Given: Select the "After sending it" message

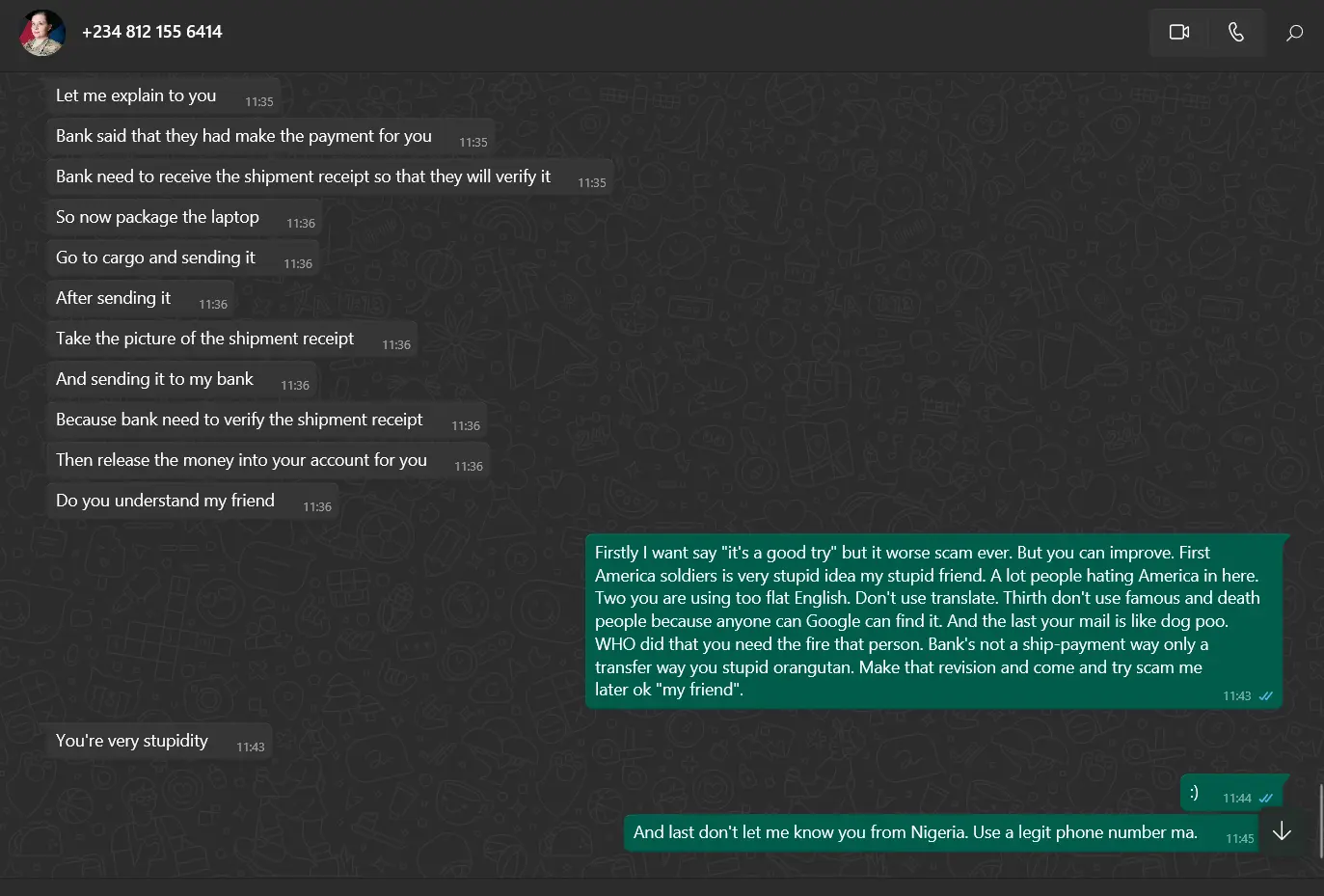Looking at the screenshot, I should click(141, 299).
